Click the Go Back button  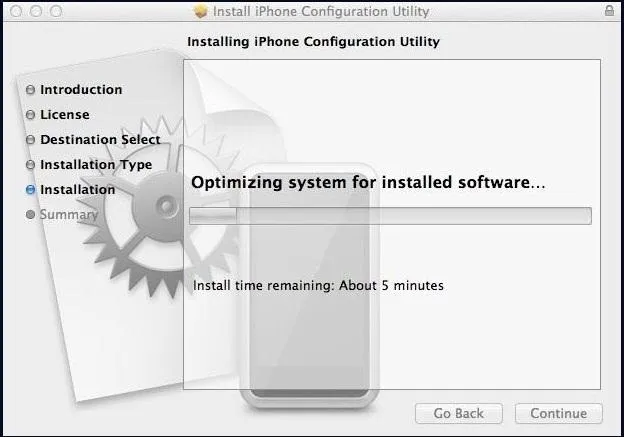pyautogui.click(x=459, y=414)
